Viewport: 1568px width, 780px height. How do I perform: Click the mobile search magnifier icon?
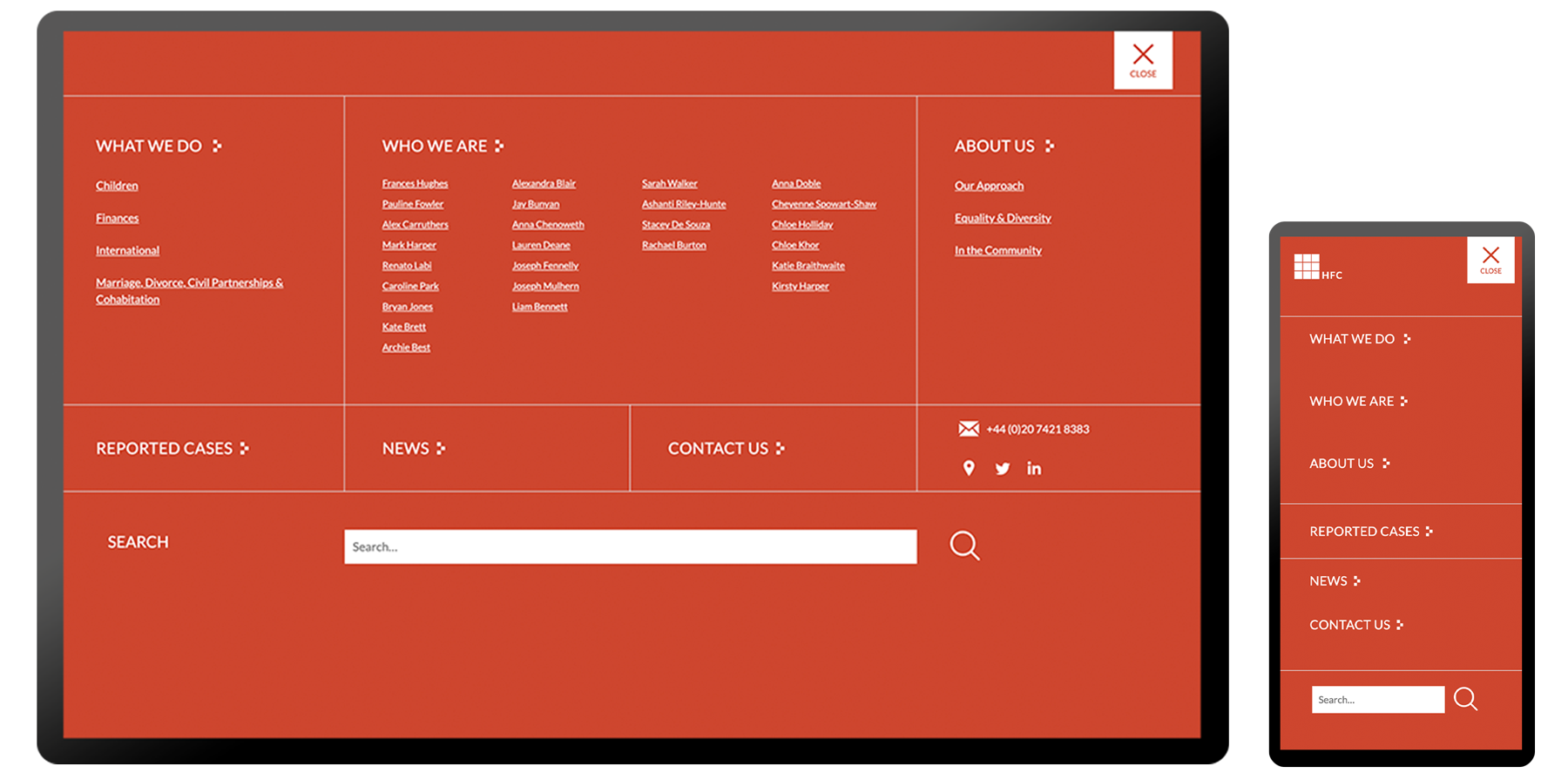coord(1465,699)
